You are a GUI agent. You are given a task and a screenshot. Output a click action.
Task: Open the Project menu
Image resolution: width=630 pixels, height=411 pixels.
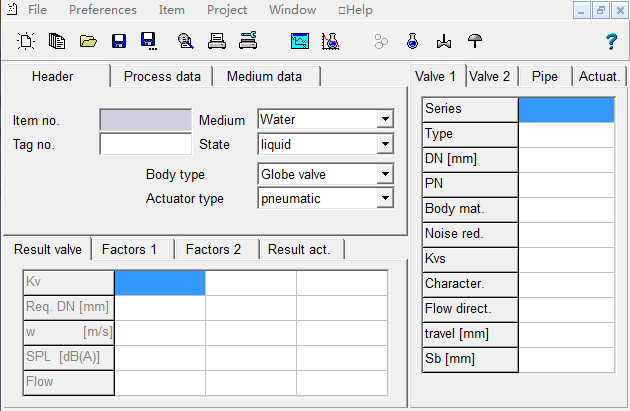tap(227, 10)
